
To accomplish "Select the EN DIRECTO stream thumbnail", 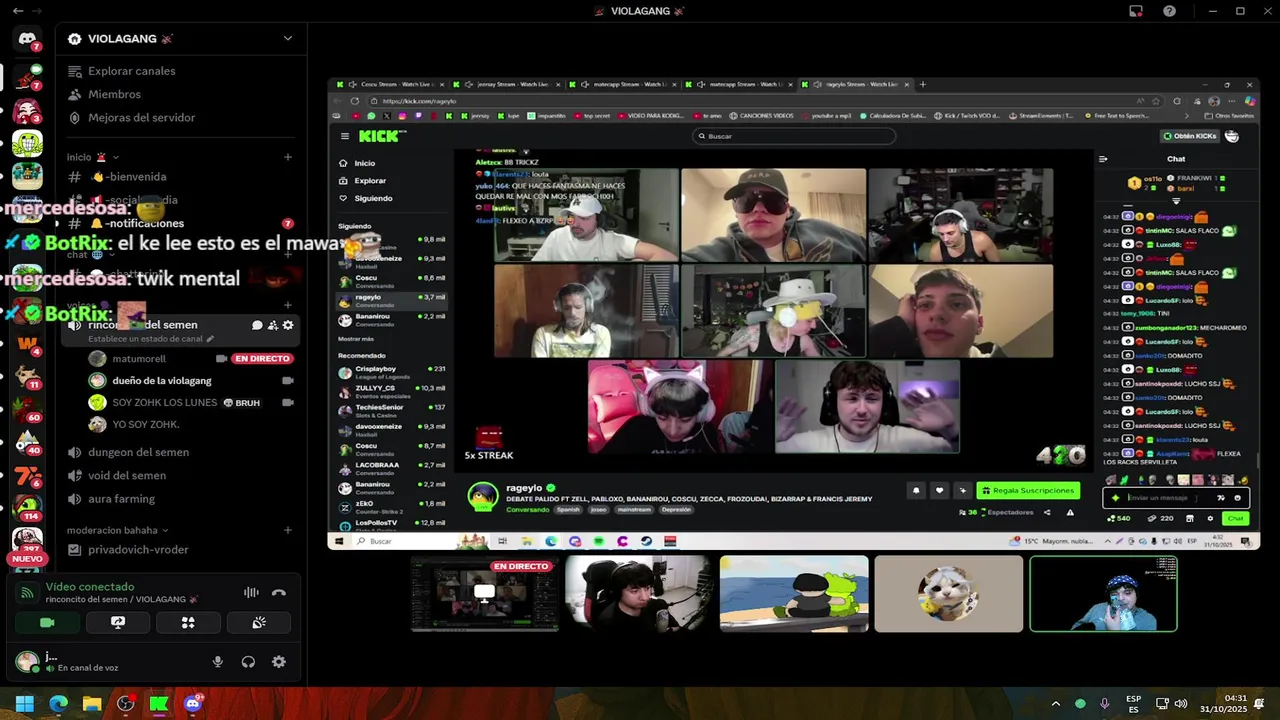I will click(485, 594).
